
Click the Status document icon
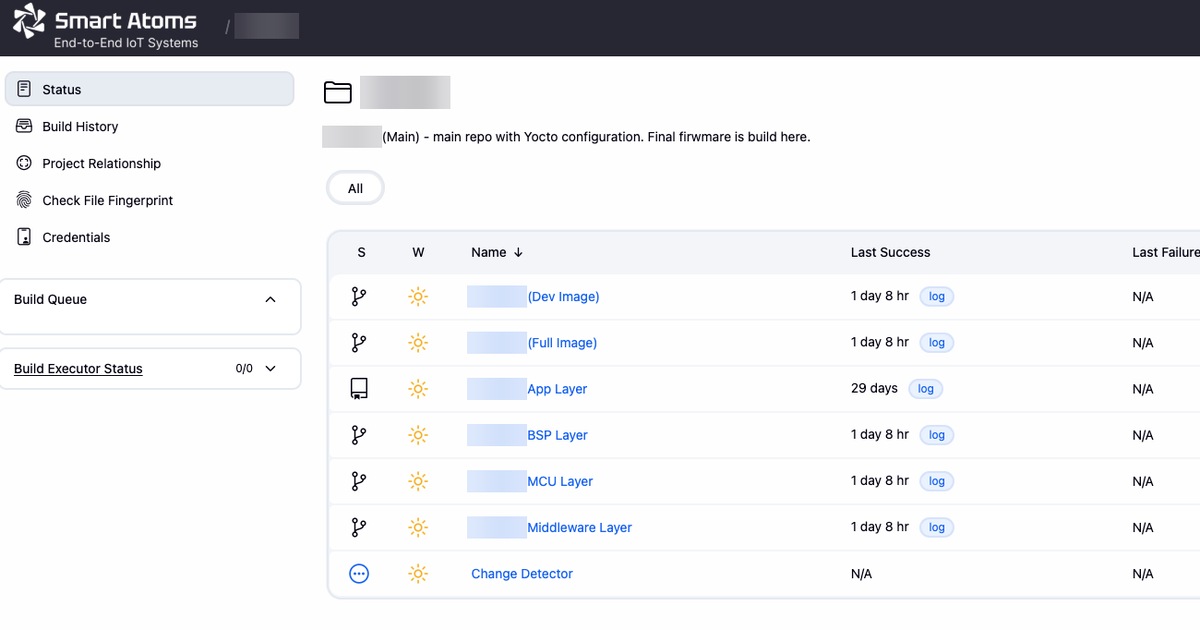(24, 89)
